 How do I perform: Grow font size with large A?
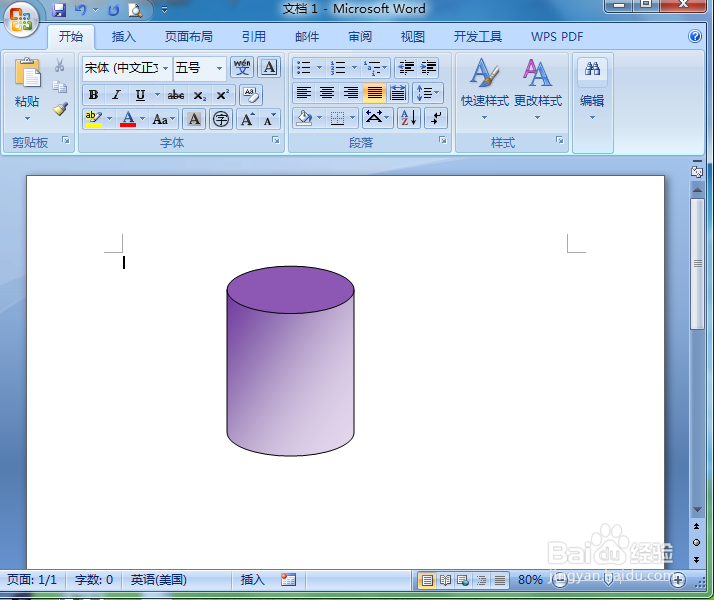[247, 119]
